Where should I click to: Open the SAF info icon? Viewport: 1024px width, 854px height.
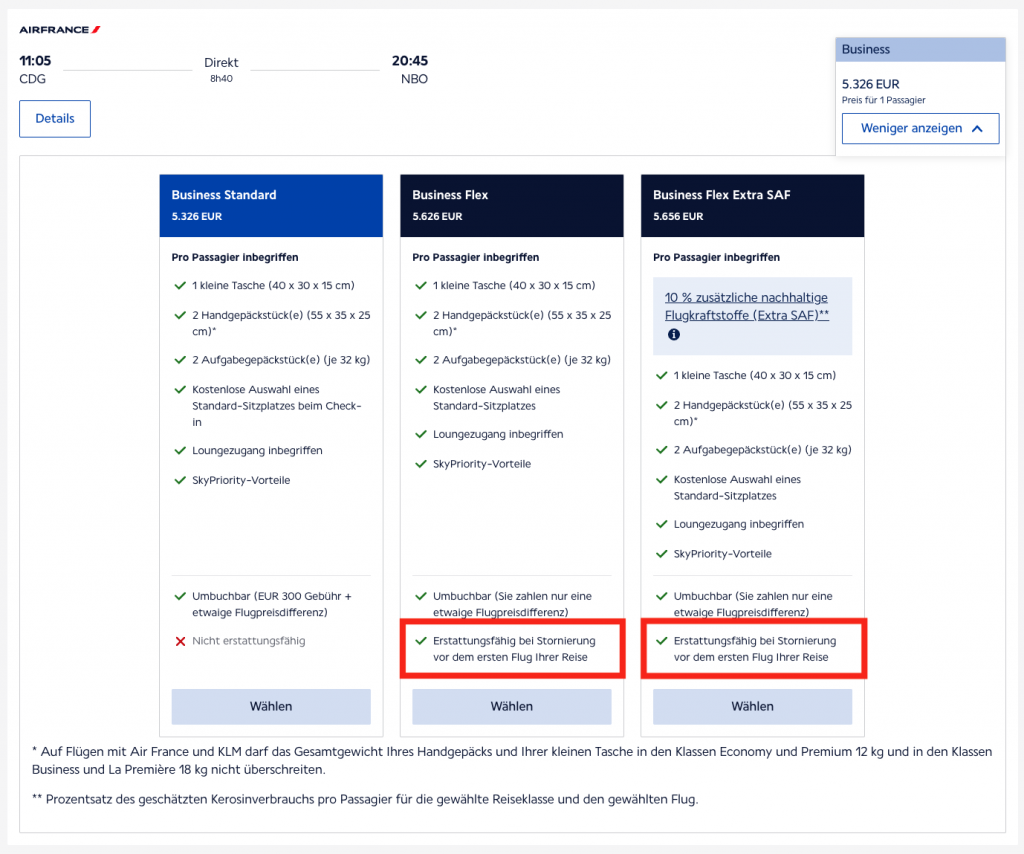point(673,334)
